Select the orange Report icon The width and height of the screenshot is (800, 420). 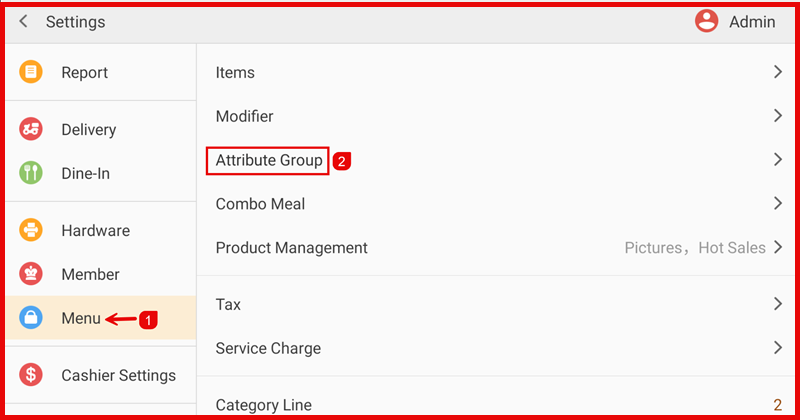pyautogui.click(x=32, y=73)
